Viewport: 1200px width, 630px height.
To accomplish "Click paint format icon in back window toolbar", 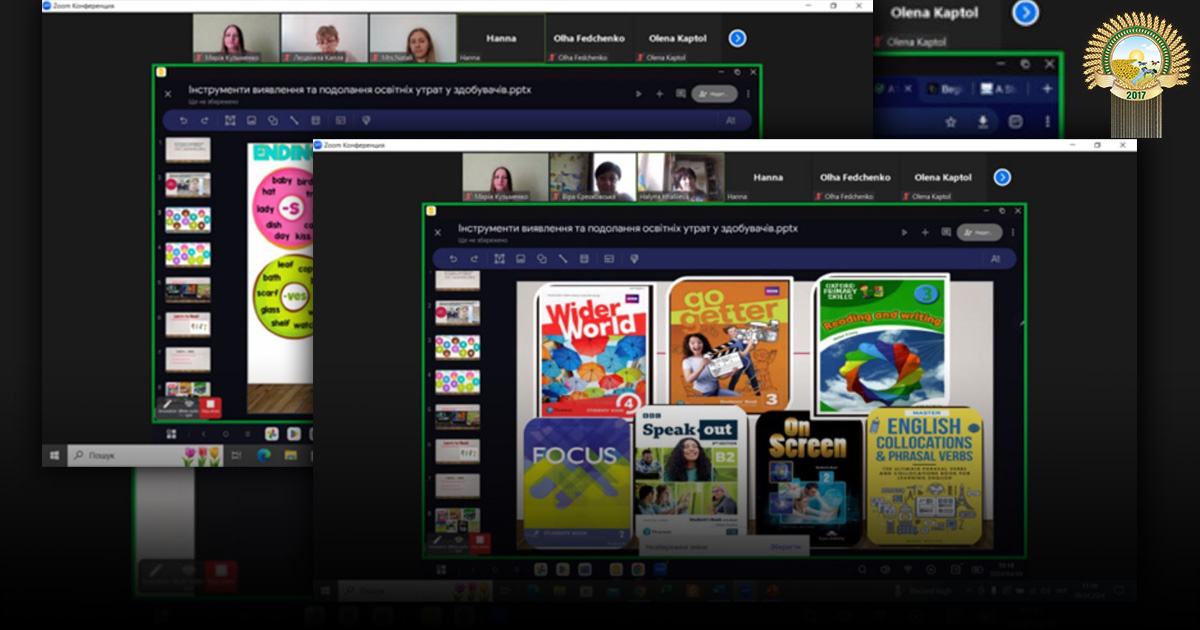I will click(x=366, y=121).
